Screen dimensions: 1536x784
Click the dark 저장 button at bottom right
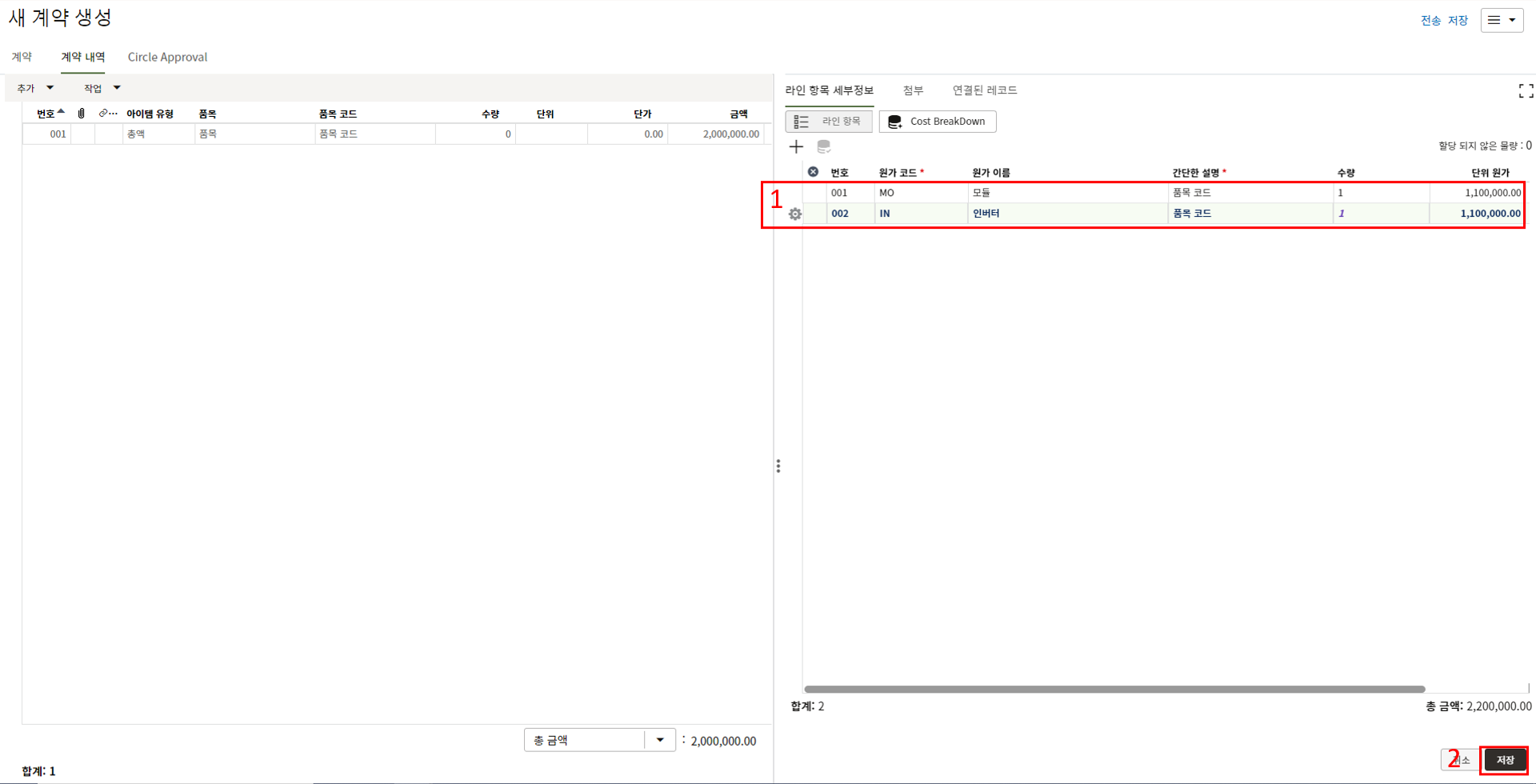(x=1505, y=760)
